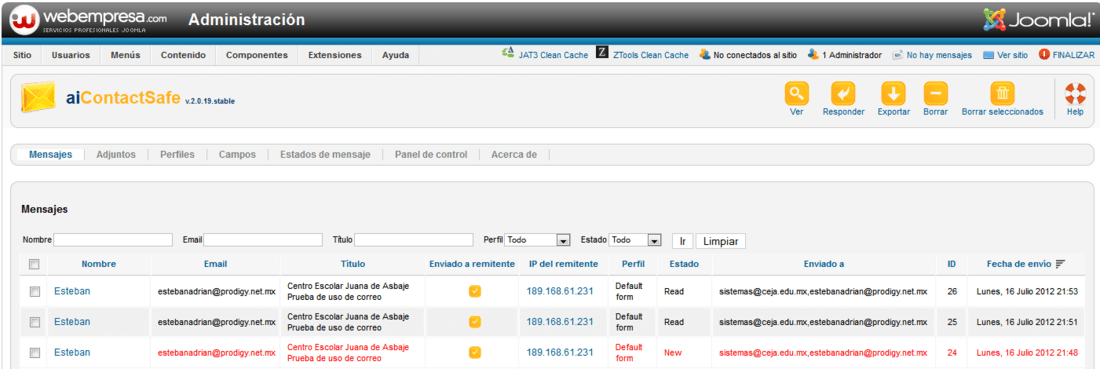Click the Responder reply icon
Viewport: 1100px width, 369px height.
(843, 93)
